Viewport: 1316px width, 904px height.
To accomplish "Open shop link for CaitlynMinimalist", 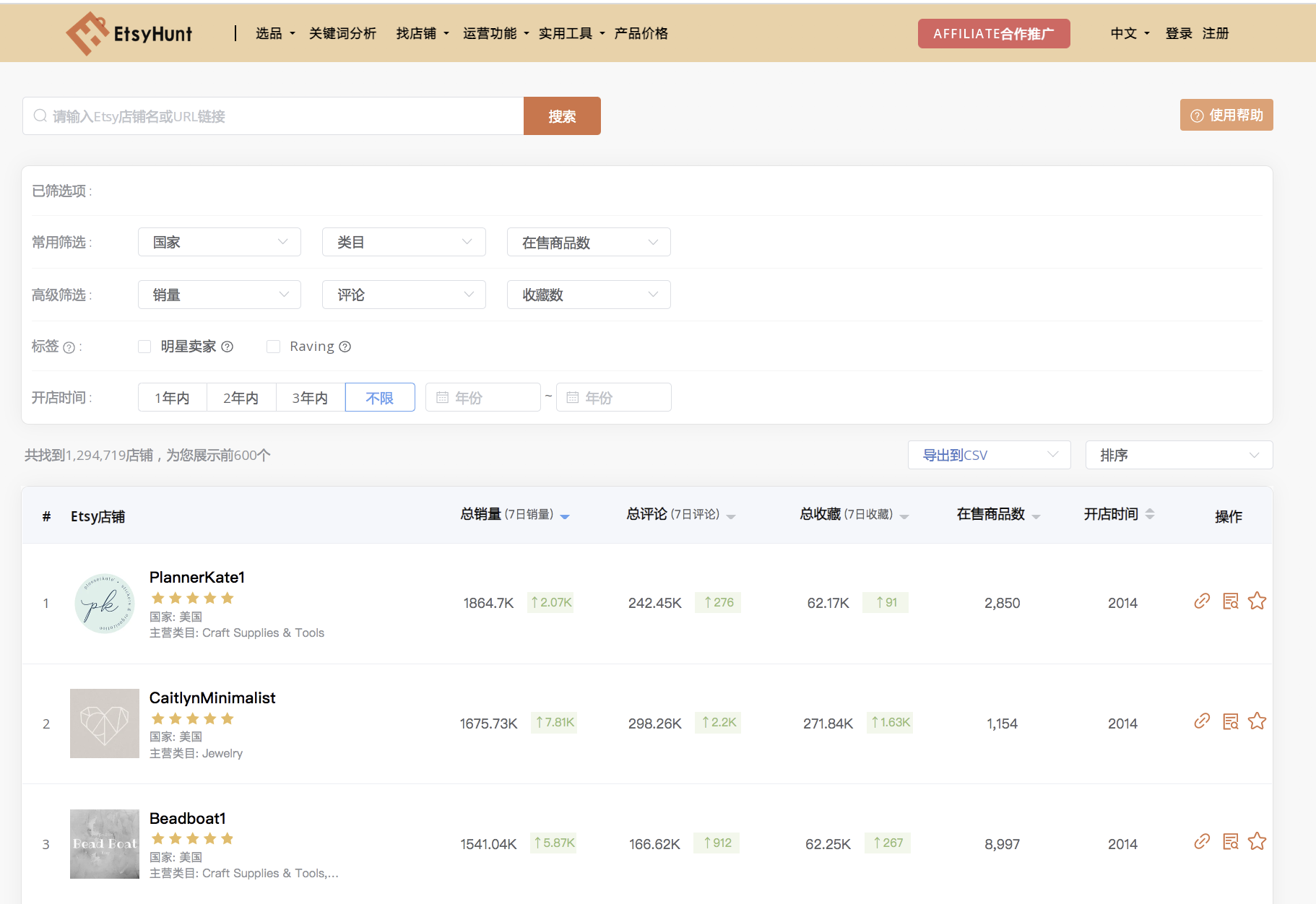I will pos(1202,721).
